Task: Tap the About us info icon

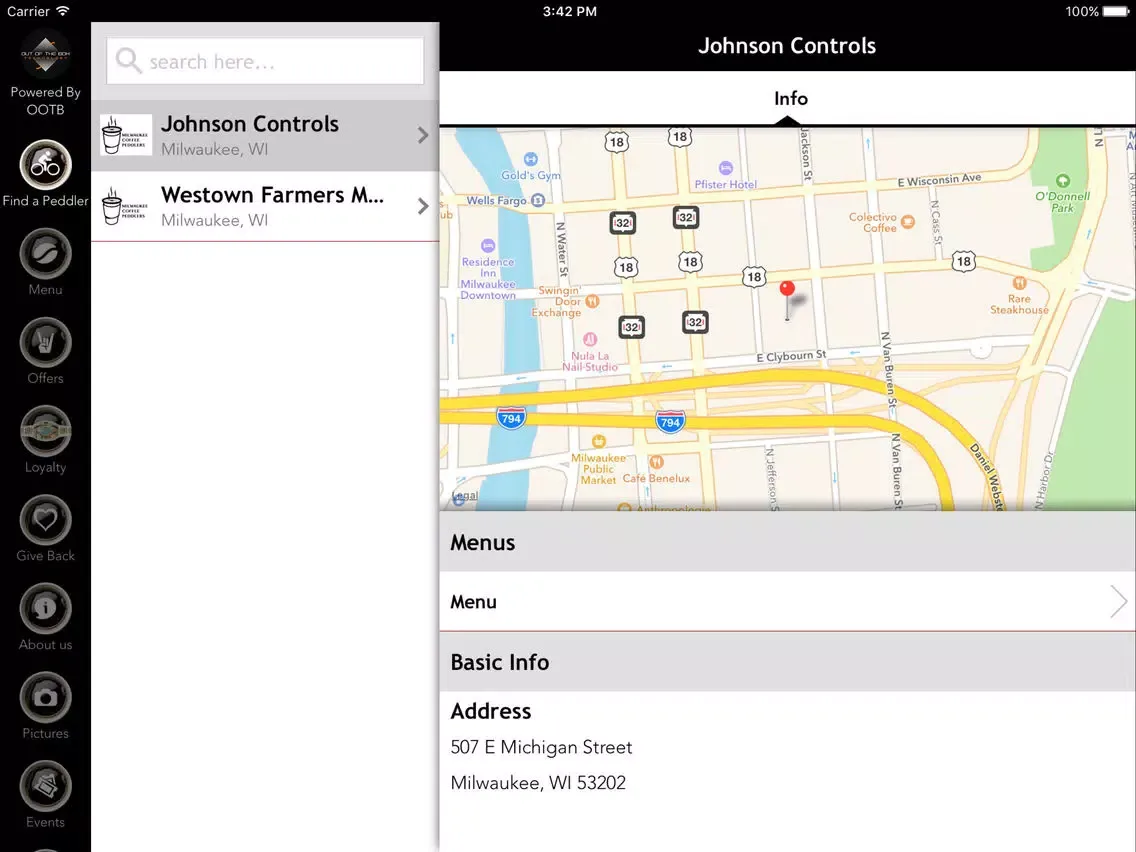Action: tap(45, 607)
